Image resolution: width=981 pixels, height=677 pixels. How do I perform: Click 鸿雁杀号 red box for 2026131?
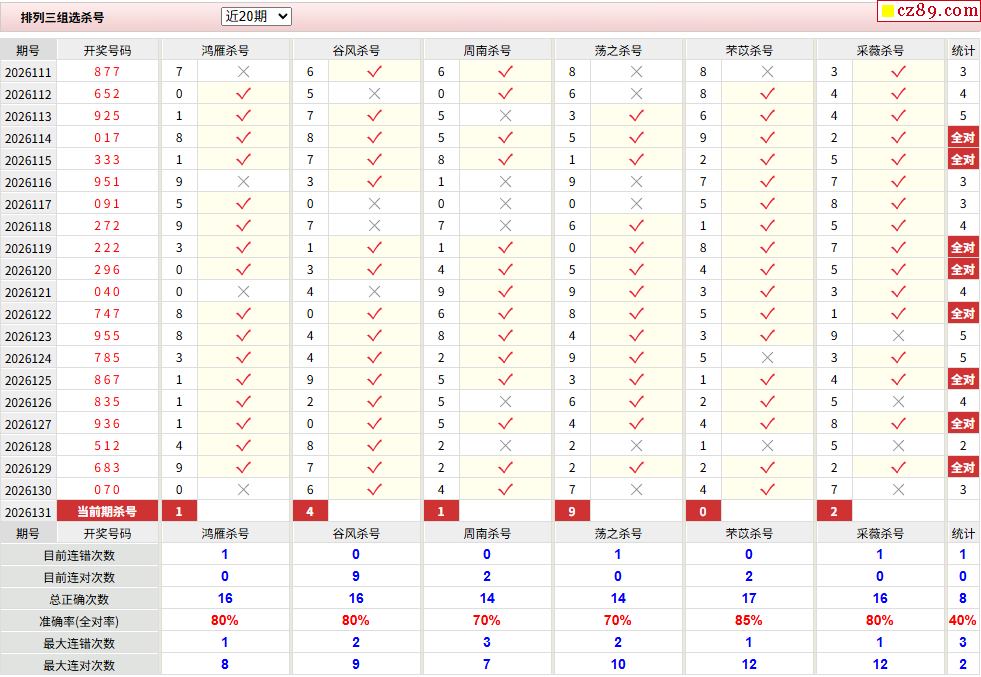179,511
